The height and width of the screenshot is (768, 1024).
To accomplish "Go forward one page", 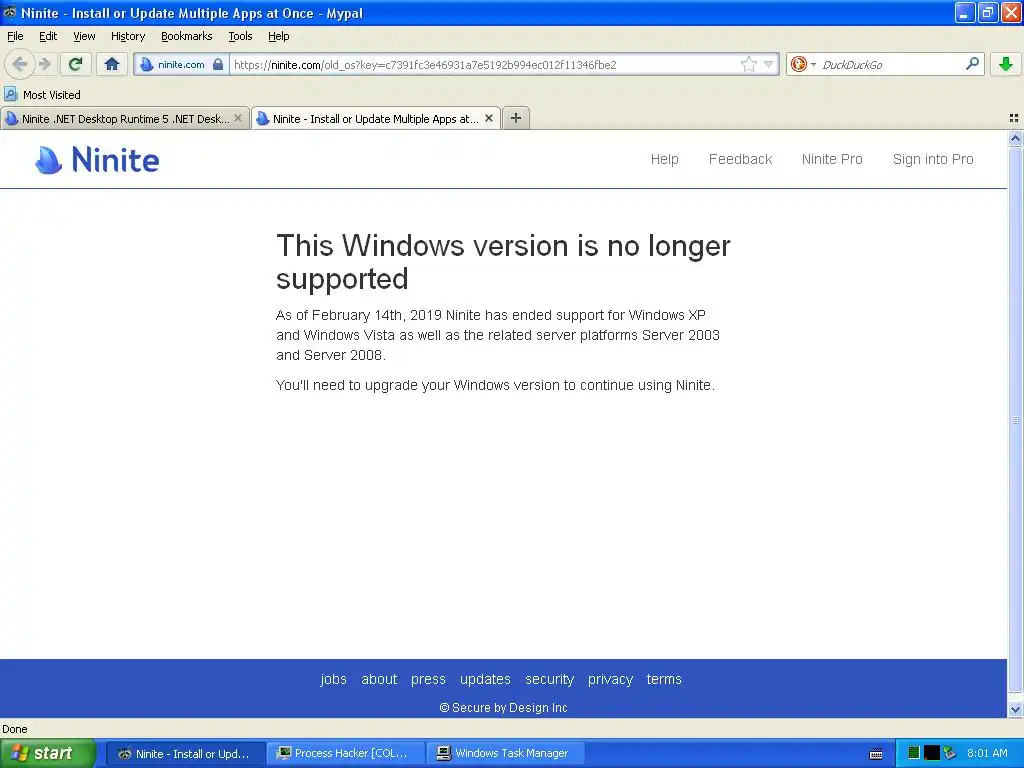I will click(44, 64).
